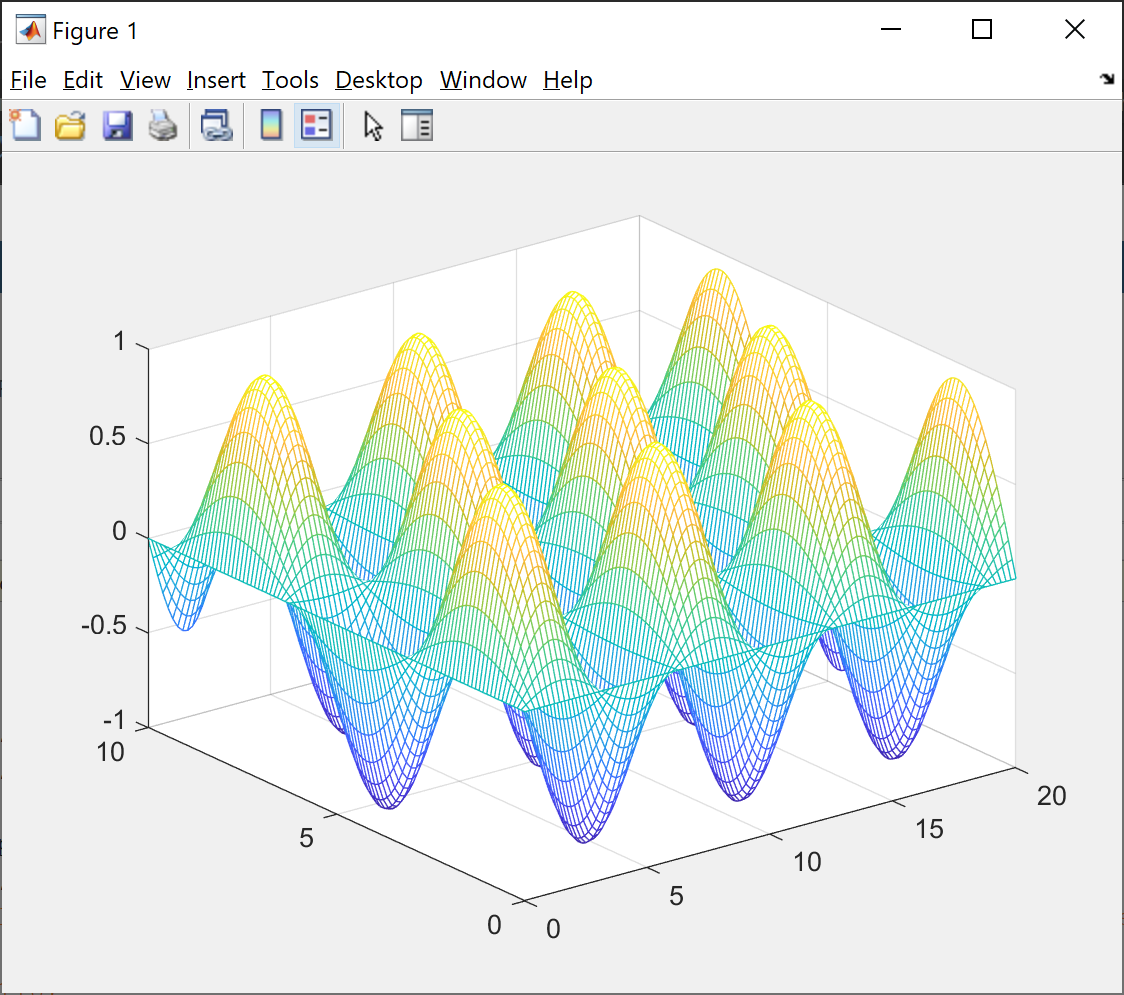Click the Help menu

[568, 80]
